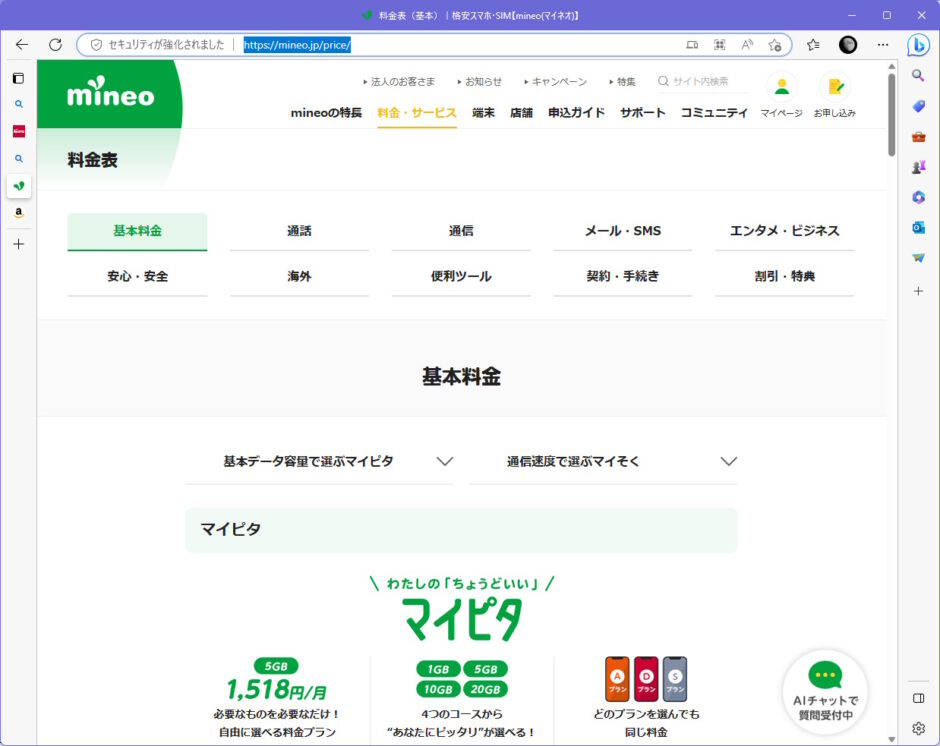The image size is (940, 746).
Task: Open the AIチャット support bubble
Action: pos(826,690)
